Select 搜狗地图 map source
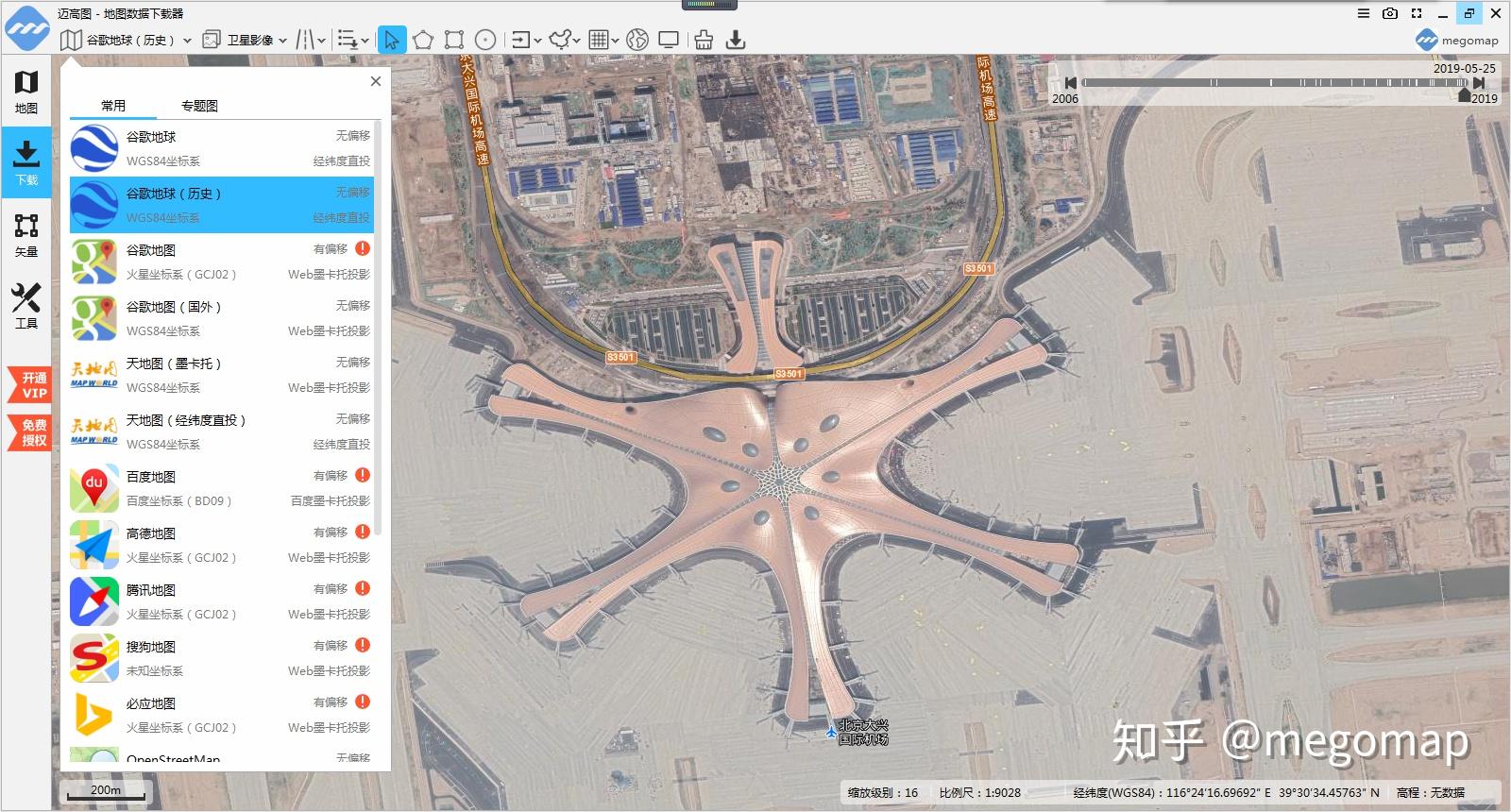The width and height of the screenshot is (1511, 812). click(222, 658)
